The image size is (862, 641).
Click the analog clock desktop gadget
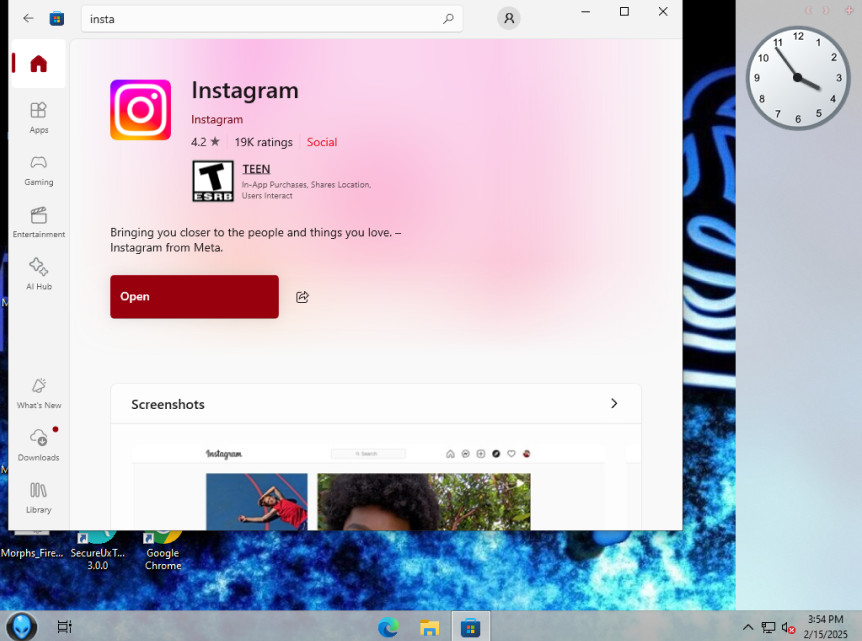click(x=798, y=78)
